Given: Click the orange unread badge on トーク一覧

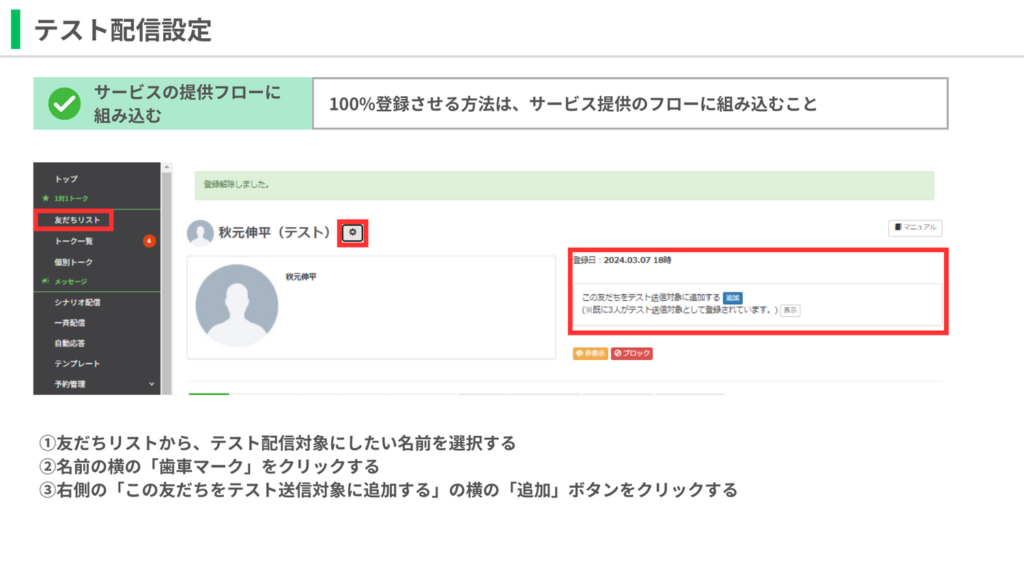Looking at the screenshot, I should point(149,240).
